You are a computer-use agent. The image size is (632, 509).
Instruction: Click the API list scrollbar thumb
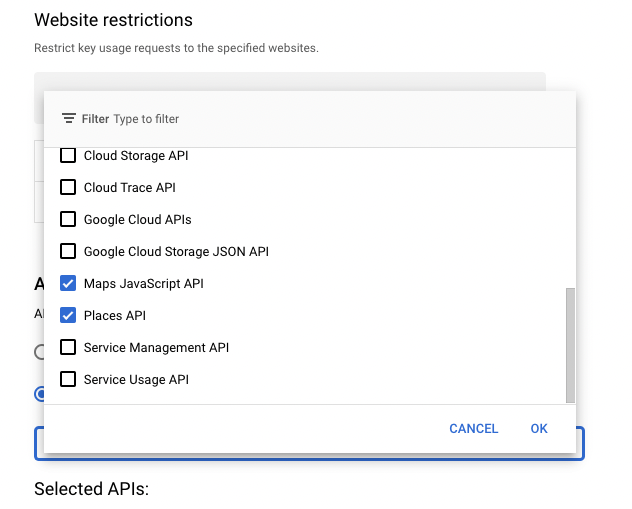point(570,343)
